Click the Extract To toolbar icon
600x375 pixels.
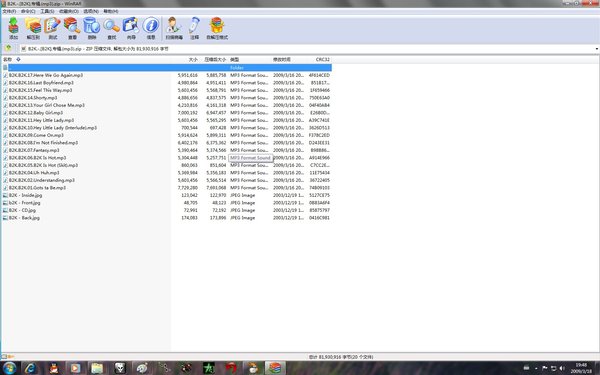pyautogui.click(x=33, y=29)
